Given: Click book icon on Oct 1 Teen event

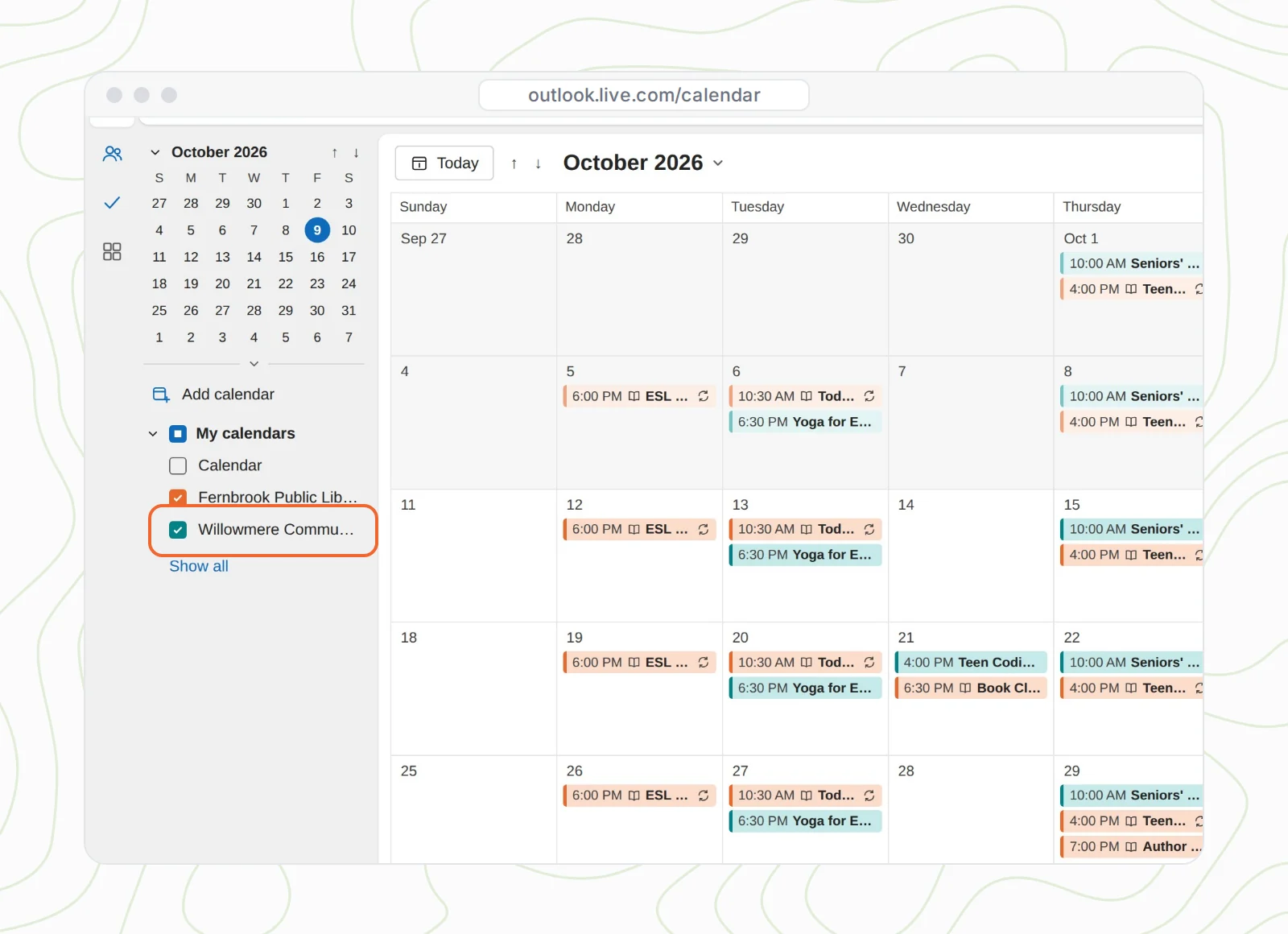Looking at the screenshot, I should pos(1131,289).
